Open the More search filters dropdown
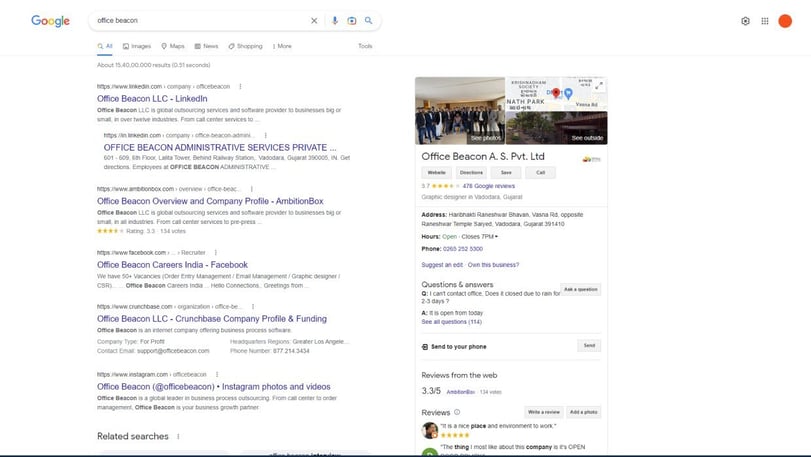Image resolution: width=811 pixels, height=457 pixels. (282, 46)
